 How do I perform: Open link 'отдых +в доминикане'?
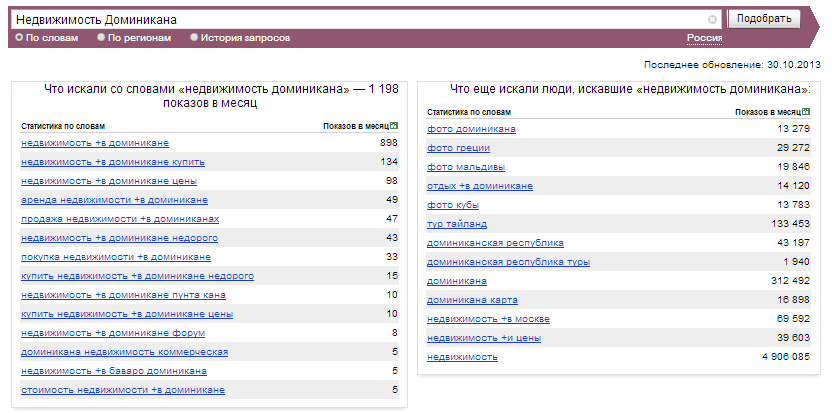(x=480, y=186)
